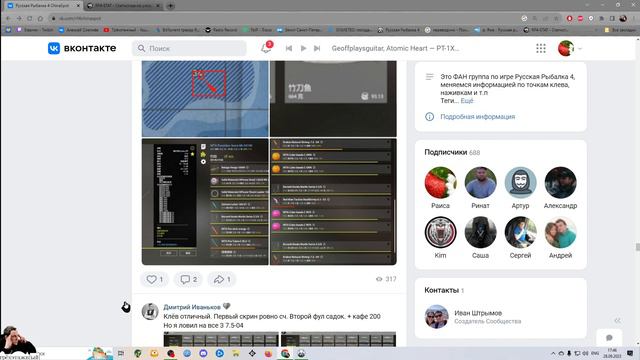Open the VK messenger chat bubble button
This screenshot has width=640, height=360.
[609, 338]
